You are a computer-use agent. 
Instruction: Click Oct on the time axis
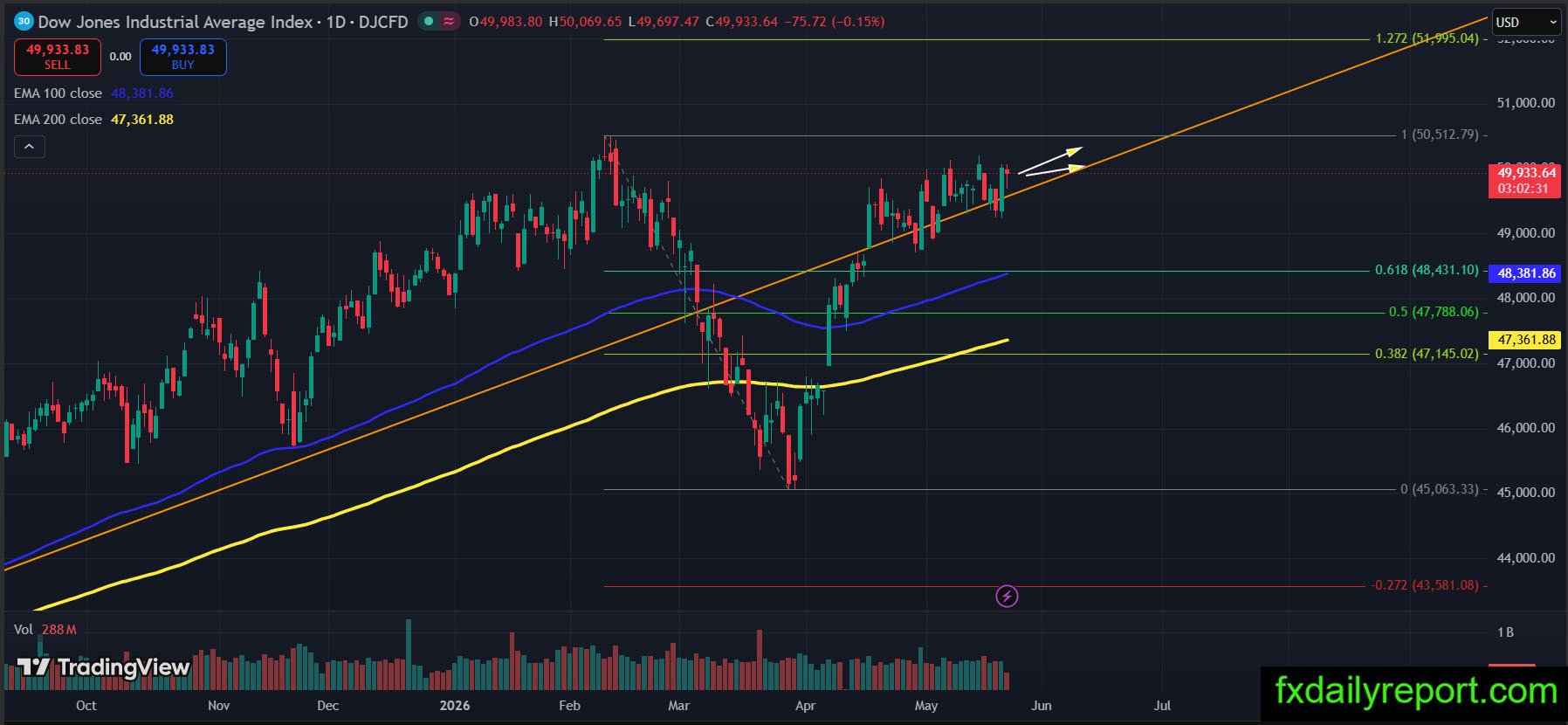pos(86,706)
